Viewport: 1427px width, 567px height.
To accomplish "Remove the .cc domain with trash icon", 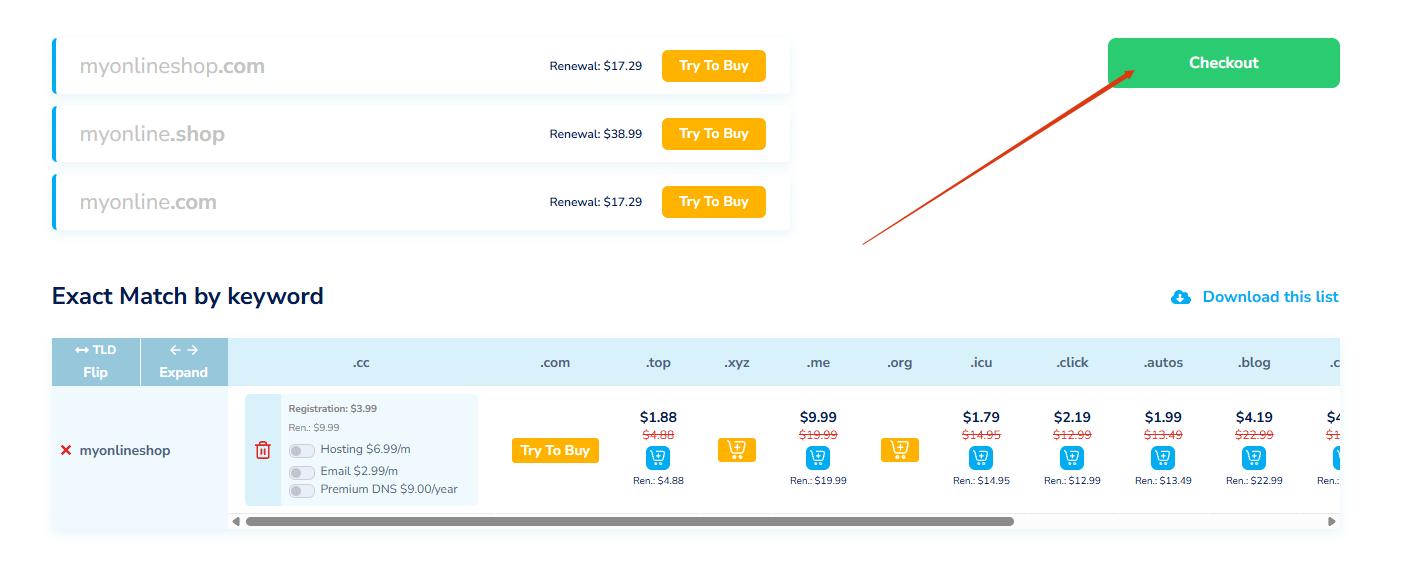I will pos(263,450).
